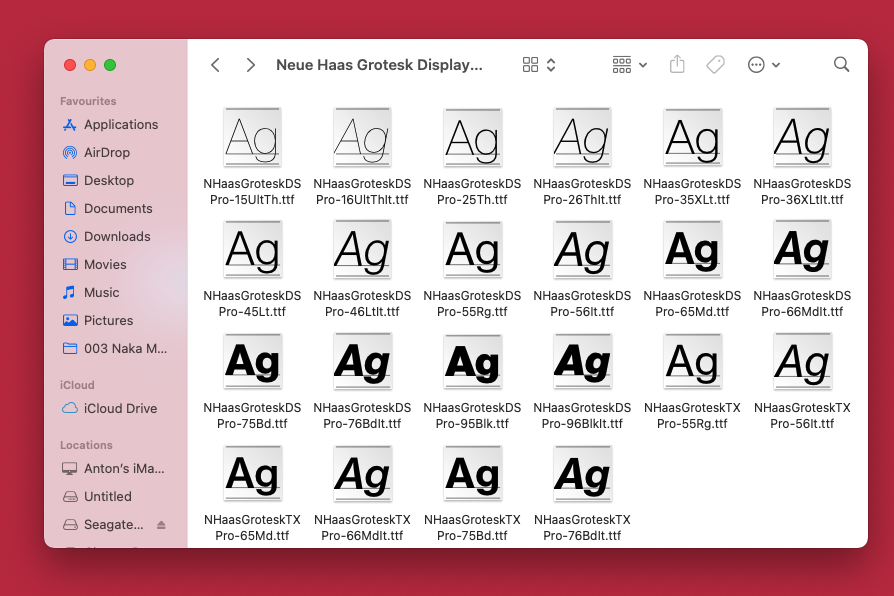This screenshot has width=894, height=596.
Task: Select the Seagate... drive
Action: click(103, 524)
